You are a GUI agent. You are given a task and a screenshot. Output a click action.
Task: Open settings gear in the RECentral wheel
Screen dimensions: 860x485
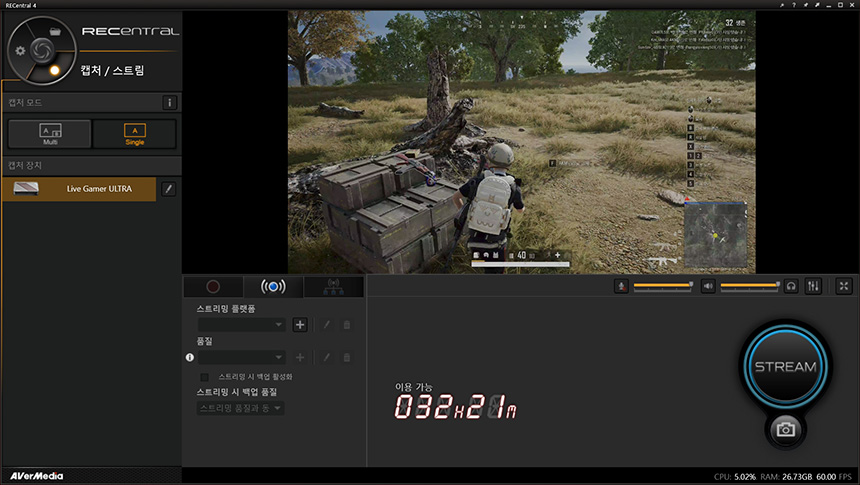[20, 50]
